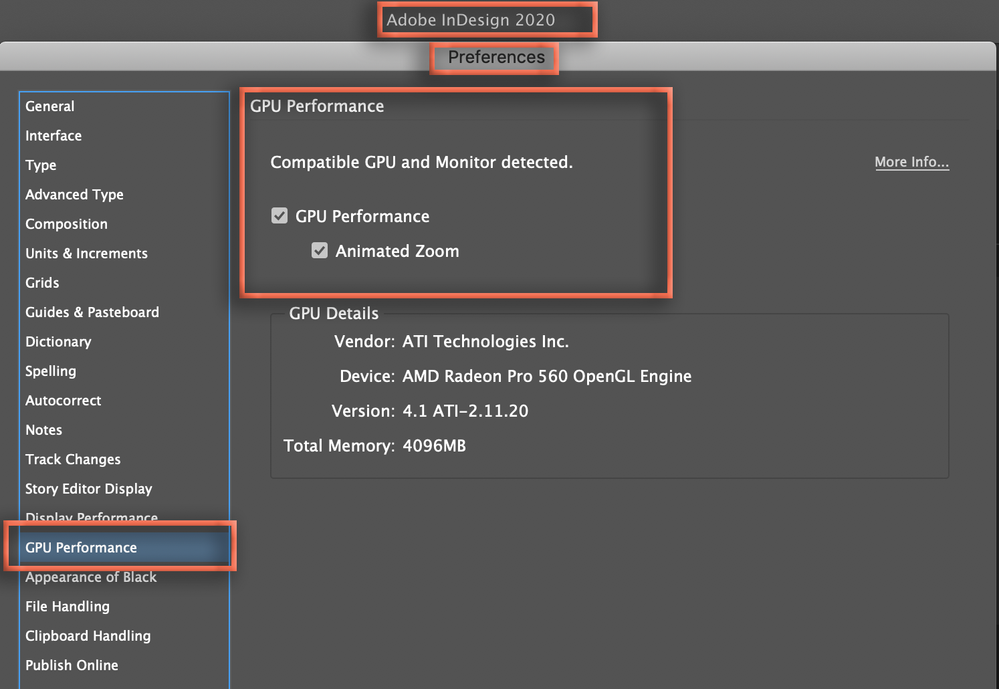Click the highlighted GPU Performance sidebar item
The image size is (999, 689).
point(82,548)
